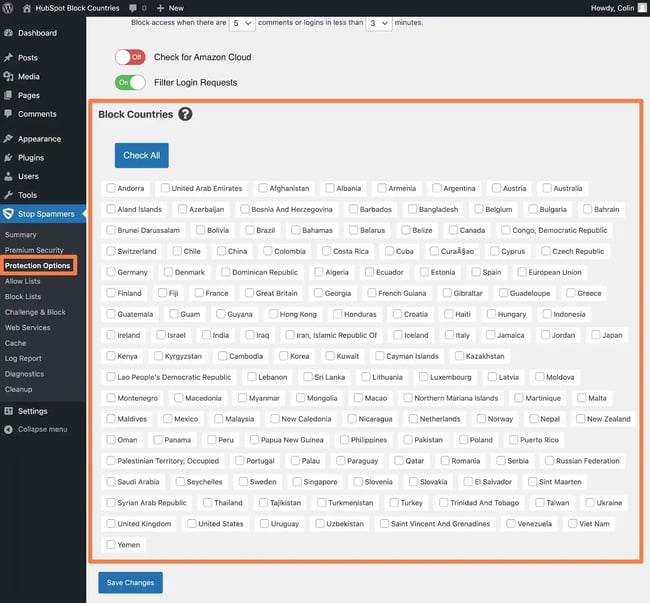This screenshot has height=603, width=650.
Task: Select the Saint Vincent And Grenadines checkbox
Action: (x=384, y=523)
